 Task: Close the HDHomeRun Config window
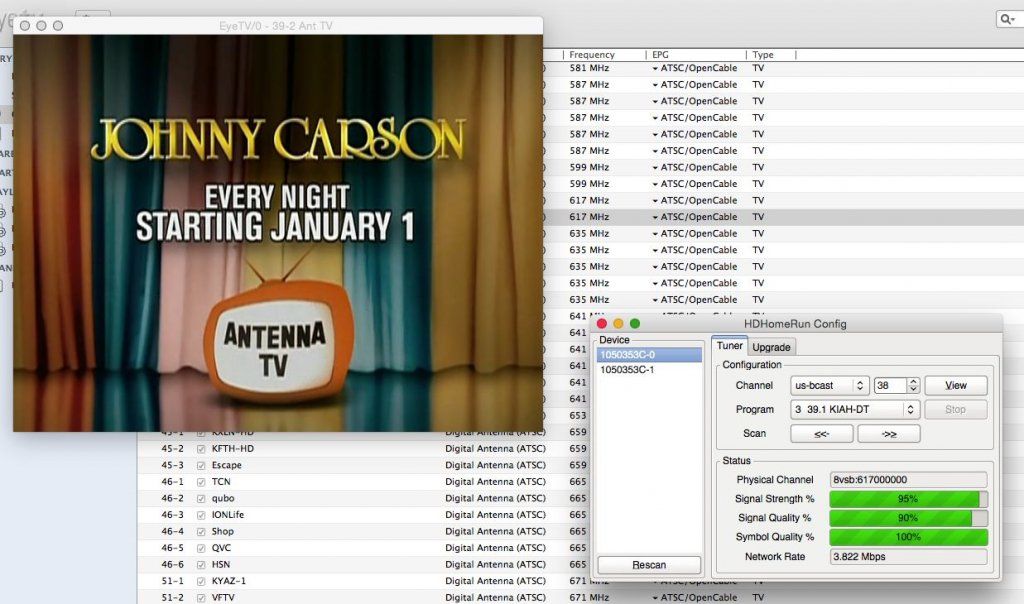coord(602,324)
